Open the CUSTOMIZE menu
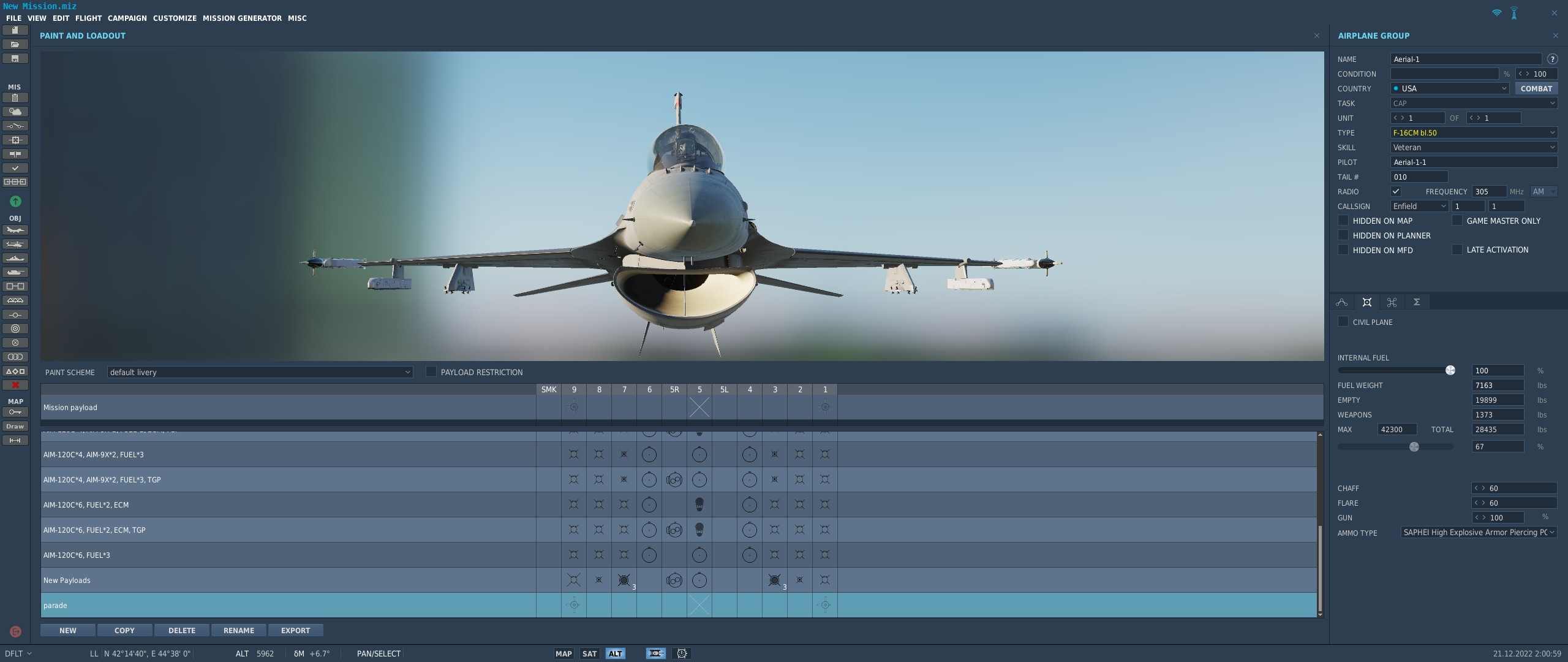The width and height of the screenshot is (1568, 662). [175, 18]
